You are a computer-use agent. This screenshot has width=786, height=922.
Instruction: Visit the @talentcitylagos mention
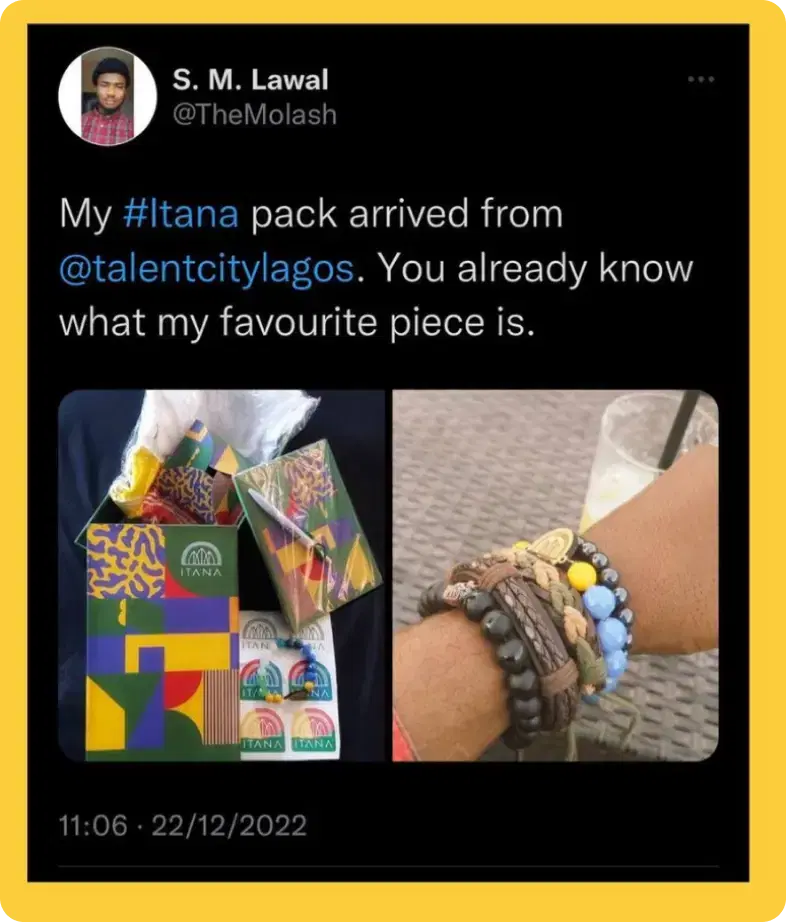click(x=207, y=268)
